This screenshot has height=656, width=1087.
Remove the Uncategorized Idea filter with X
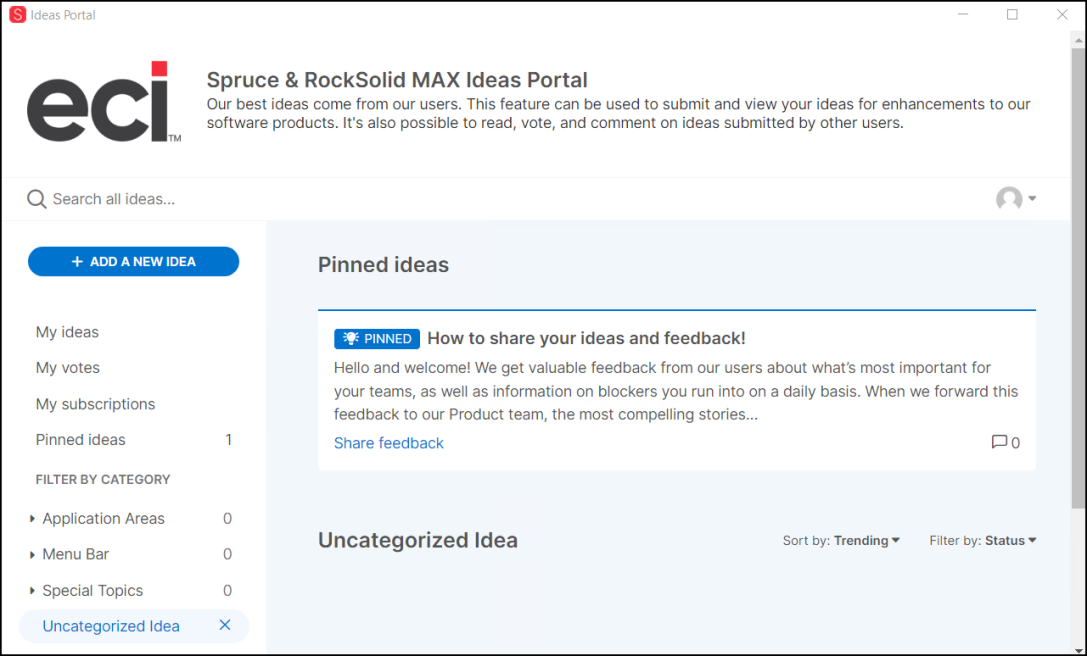225,625
